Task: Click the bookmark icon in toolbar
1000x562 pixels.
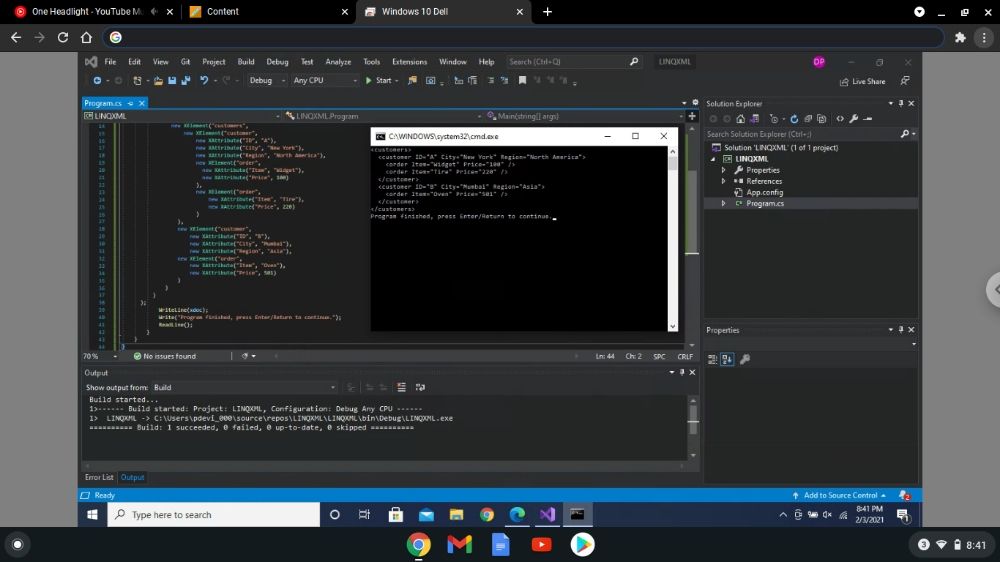Action: (522, 80)
